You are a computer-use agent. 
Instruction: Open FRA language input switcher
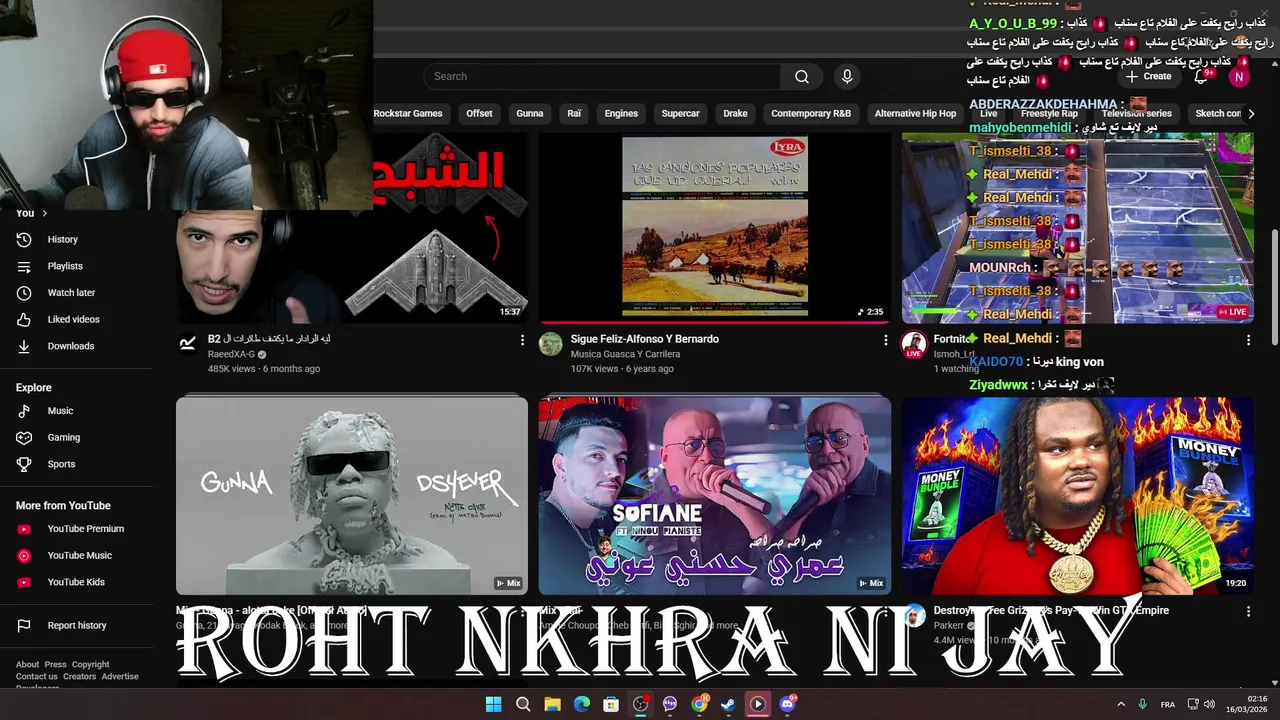coord(1168,704)
